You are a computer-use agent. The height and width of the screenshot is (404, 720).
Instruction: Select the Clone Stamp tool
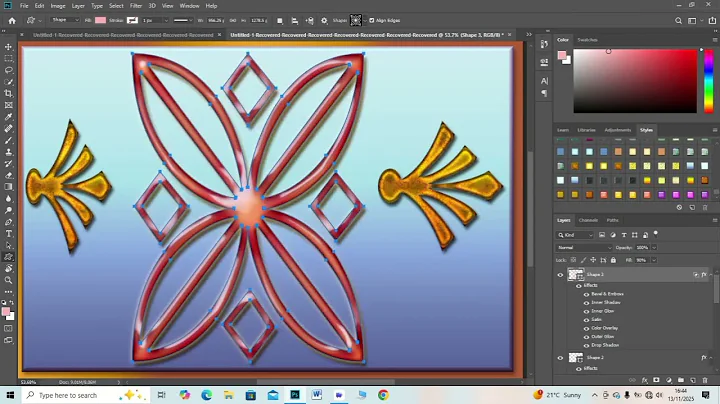click(9, 152)
